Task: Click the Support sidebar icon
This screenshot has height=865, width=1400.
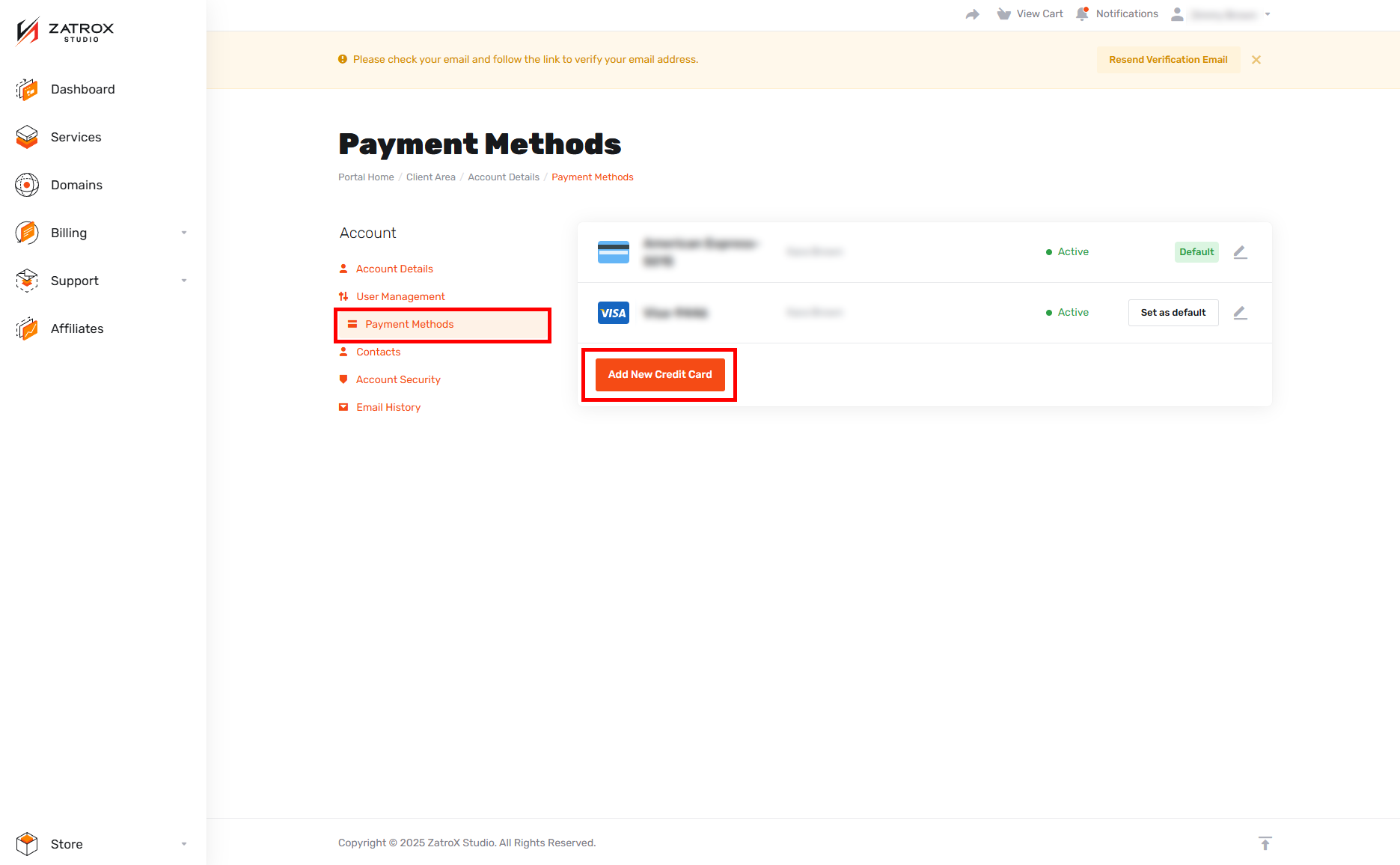Action: [x=27, y=281]
